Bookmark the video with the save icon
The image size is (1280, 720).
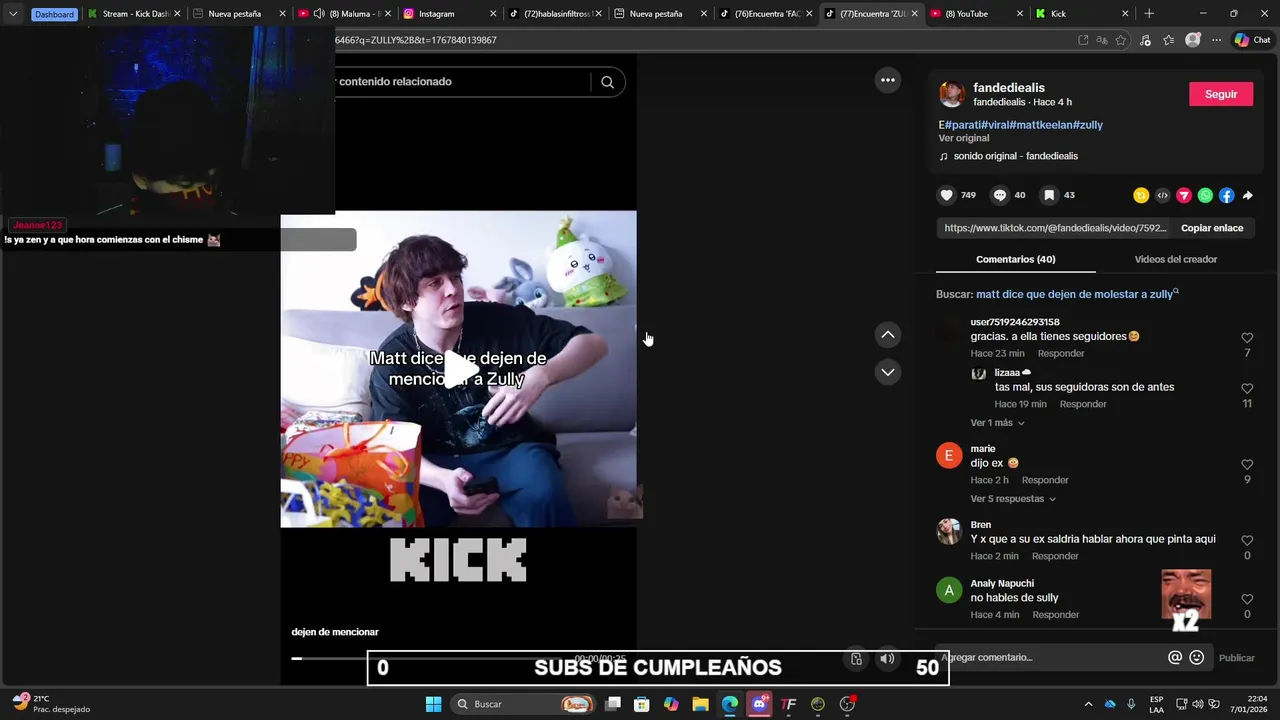click(x=1048, y=195)
